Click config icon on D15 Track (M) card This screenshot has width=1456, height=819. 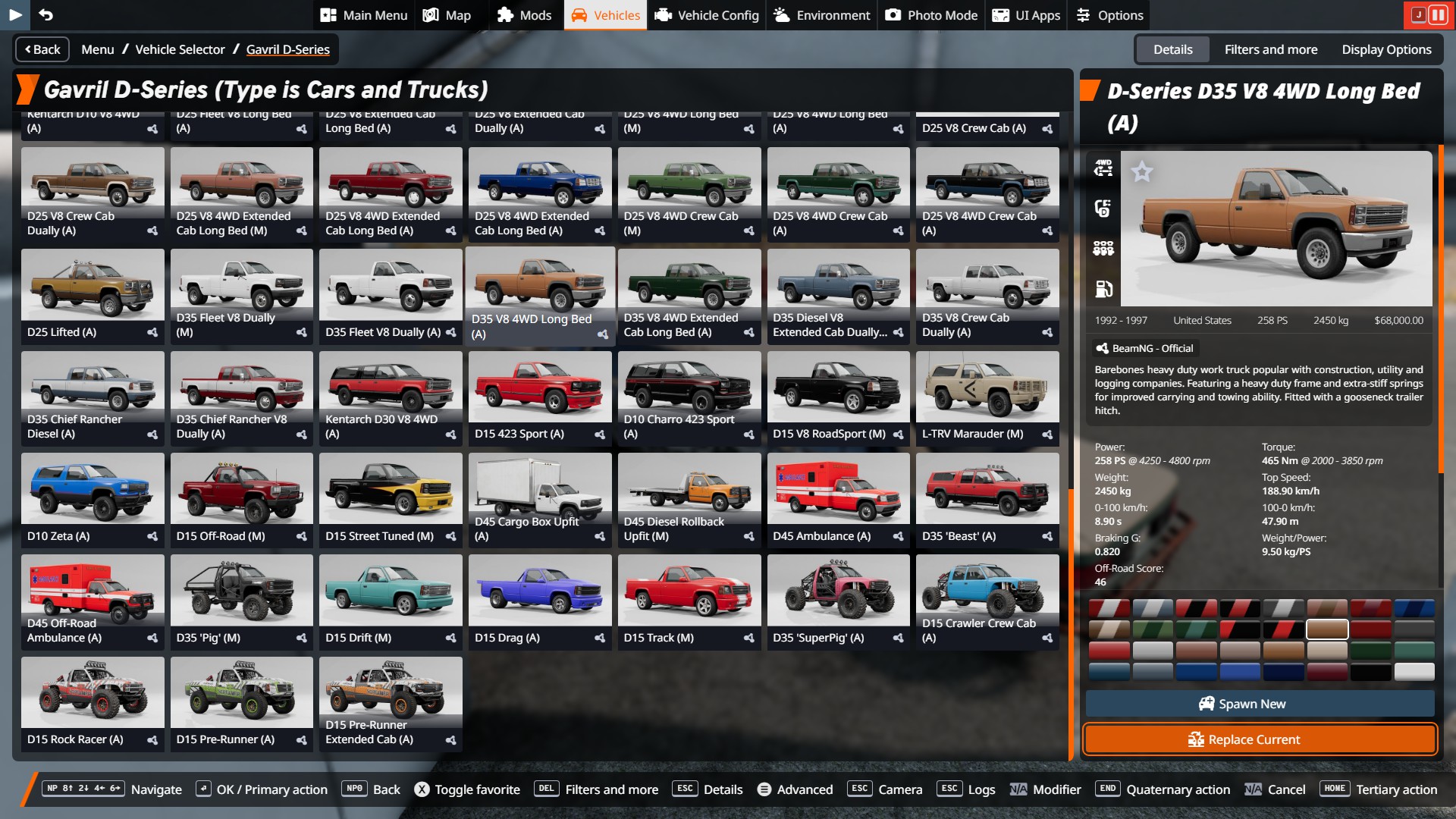pos(749,638)
